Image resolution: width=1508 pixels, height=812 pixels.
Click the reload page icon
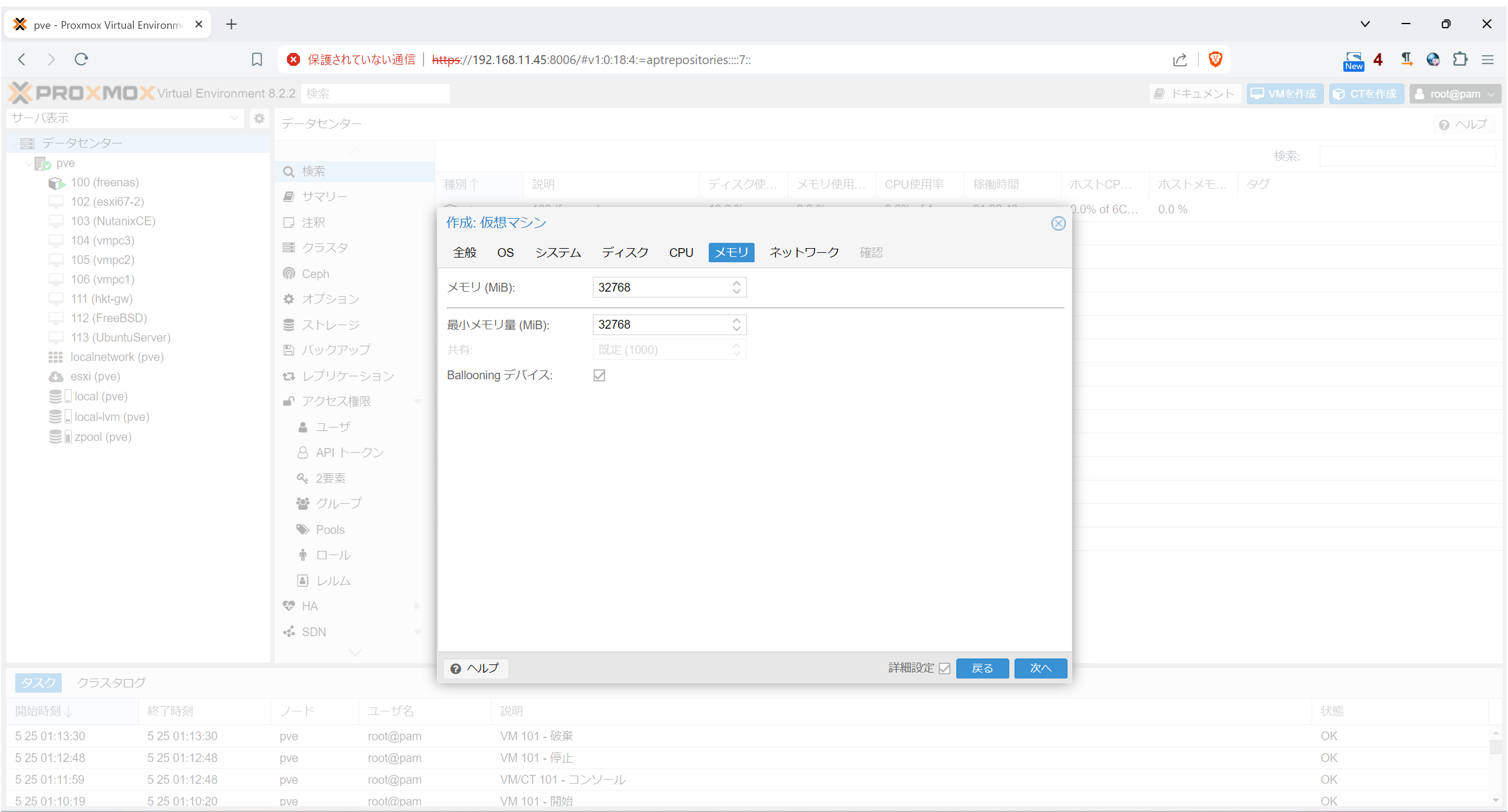click(81, 59)
